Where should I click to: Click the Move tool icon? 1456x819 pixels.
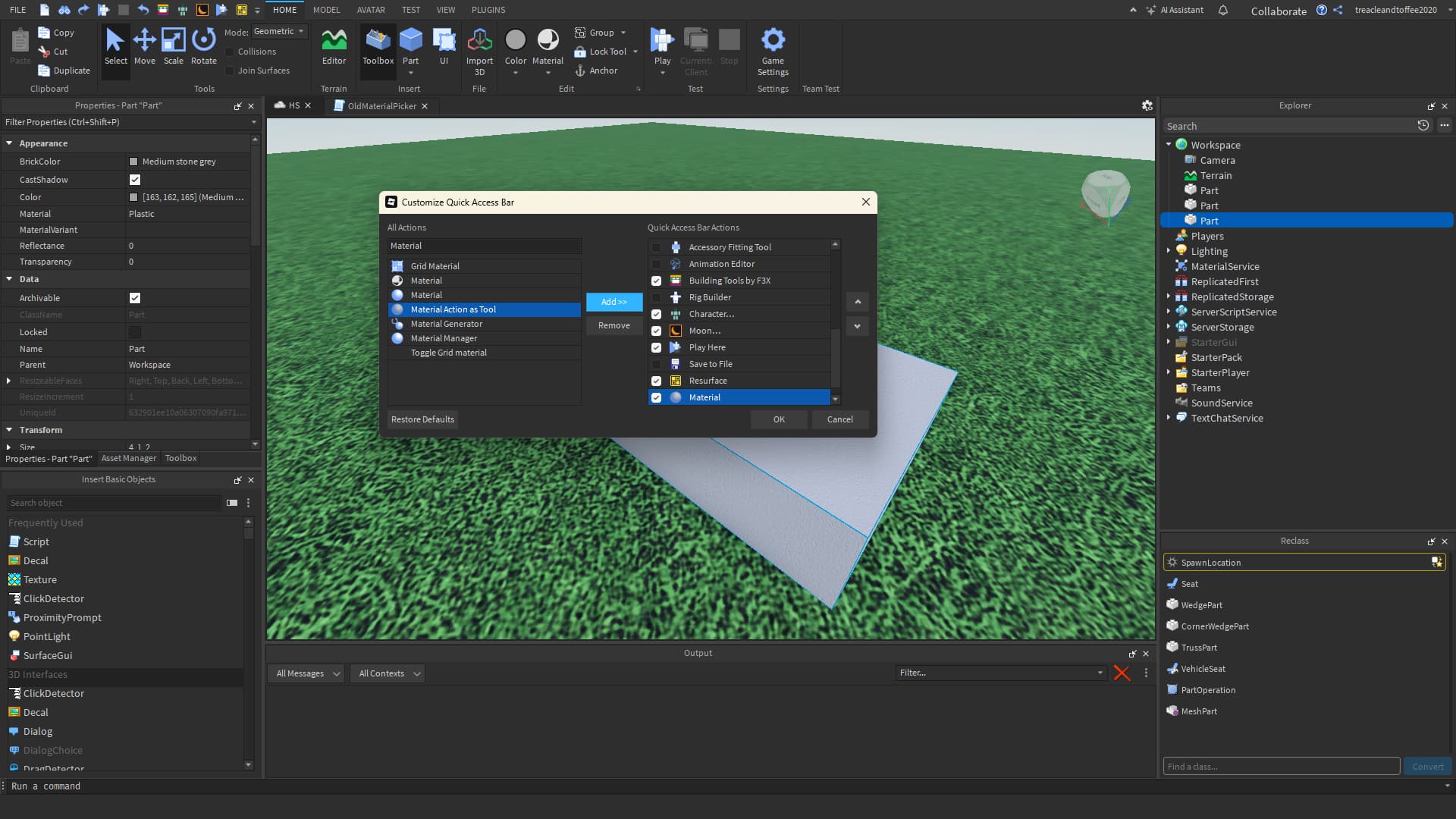tap(144, 39)
